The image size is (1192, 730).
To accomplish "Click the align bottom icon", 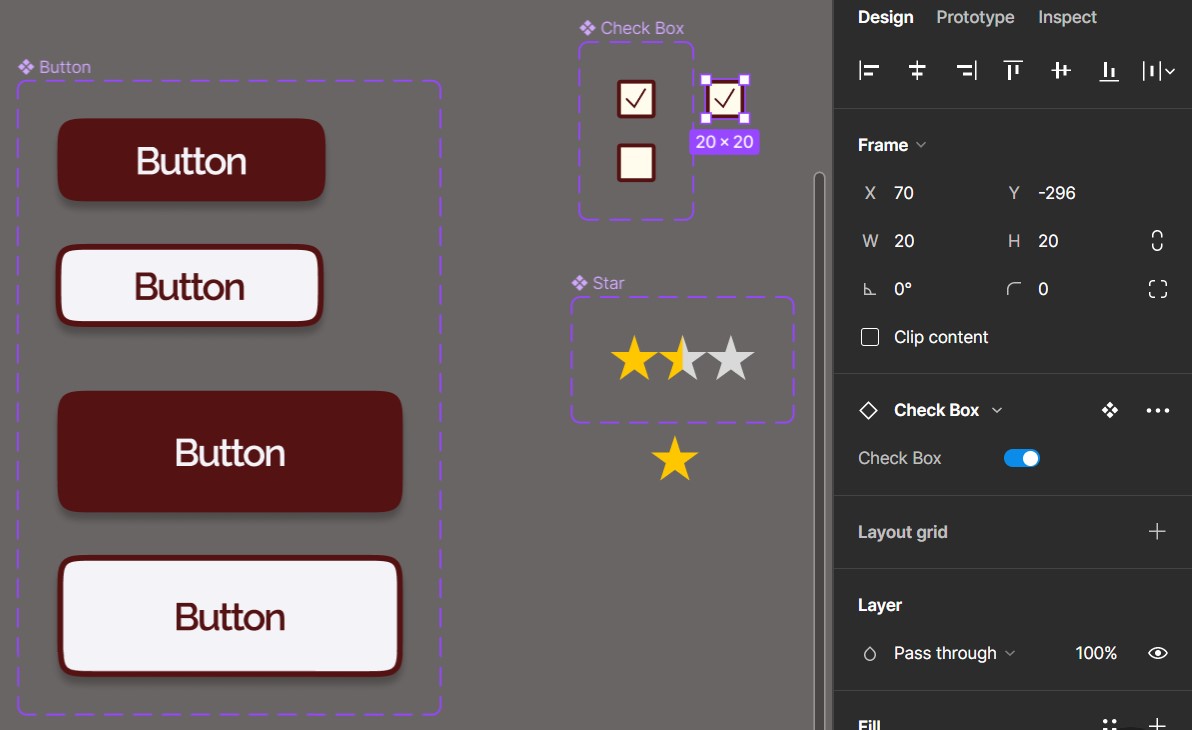I will tap(1109, 71).
